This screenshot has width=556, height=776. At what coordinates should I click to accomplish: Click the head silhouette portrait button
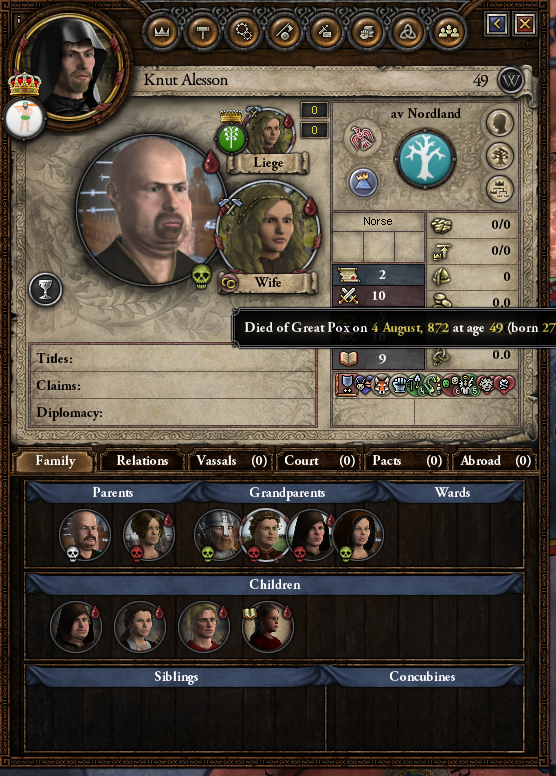coord(499,123)
